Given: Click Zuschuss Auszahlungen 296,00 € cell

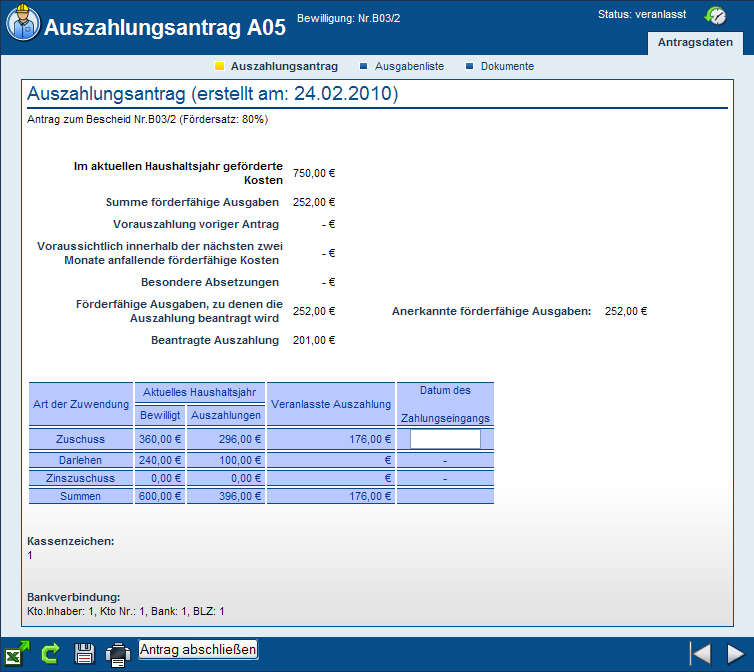Looking at the screenshot, I should point(226,439).
